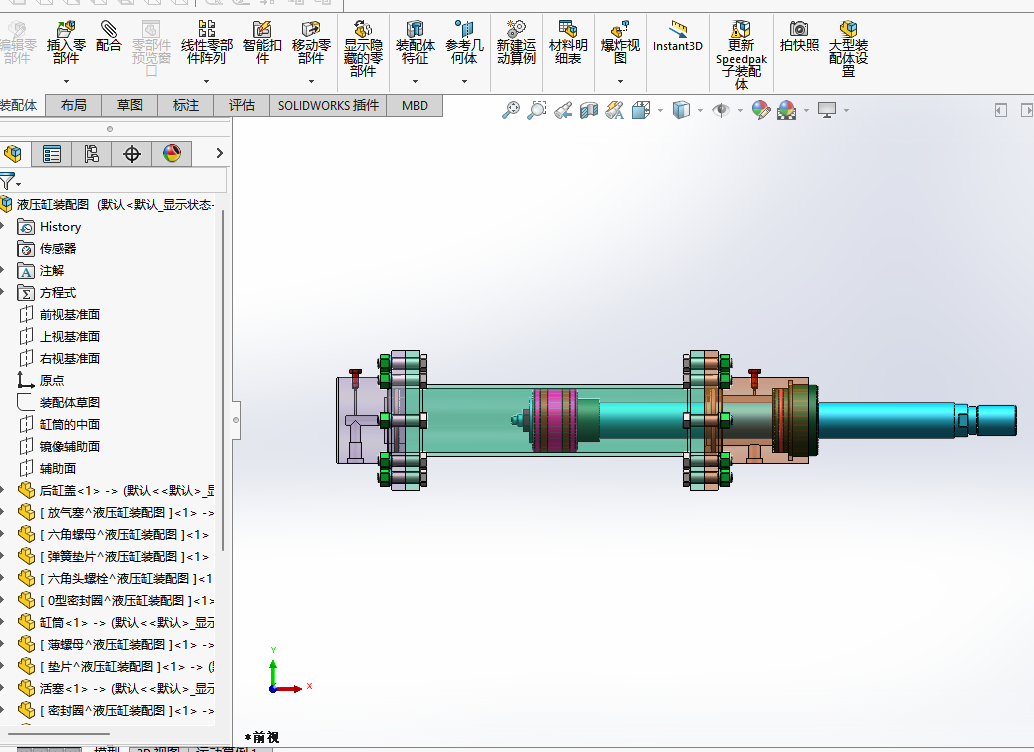Viewport: 1034px width, 752px height.
Task: Click Apply Scene icon
Action: (786, 110)
